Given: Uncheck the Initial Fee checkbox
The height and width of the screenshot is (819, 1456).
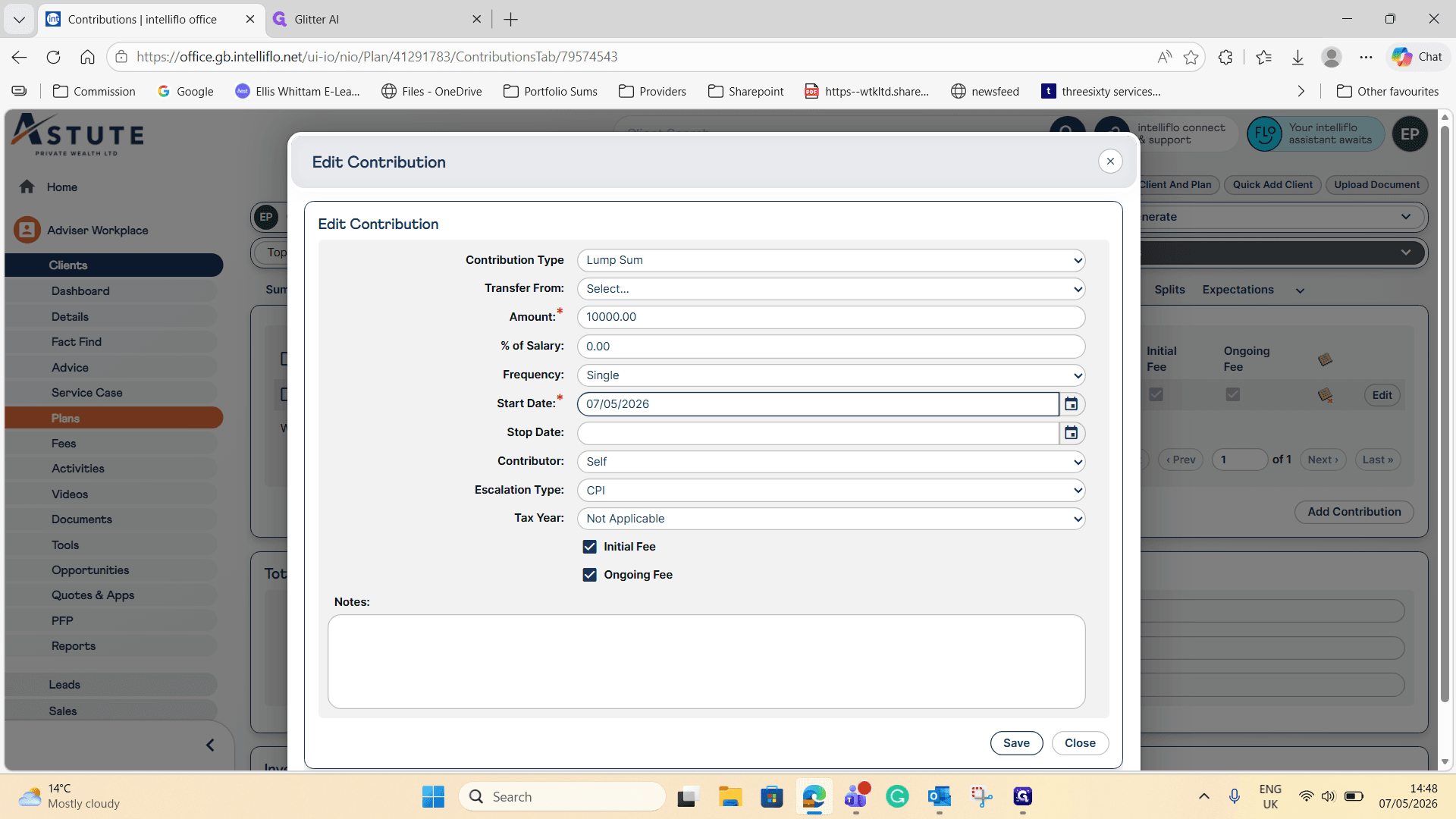Looking at the screenshot, I should pos(589,547).
